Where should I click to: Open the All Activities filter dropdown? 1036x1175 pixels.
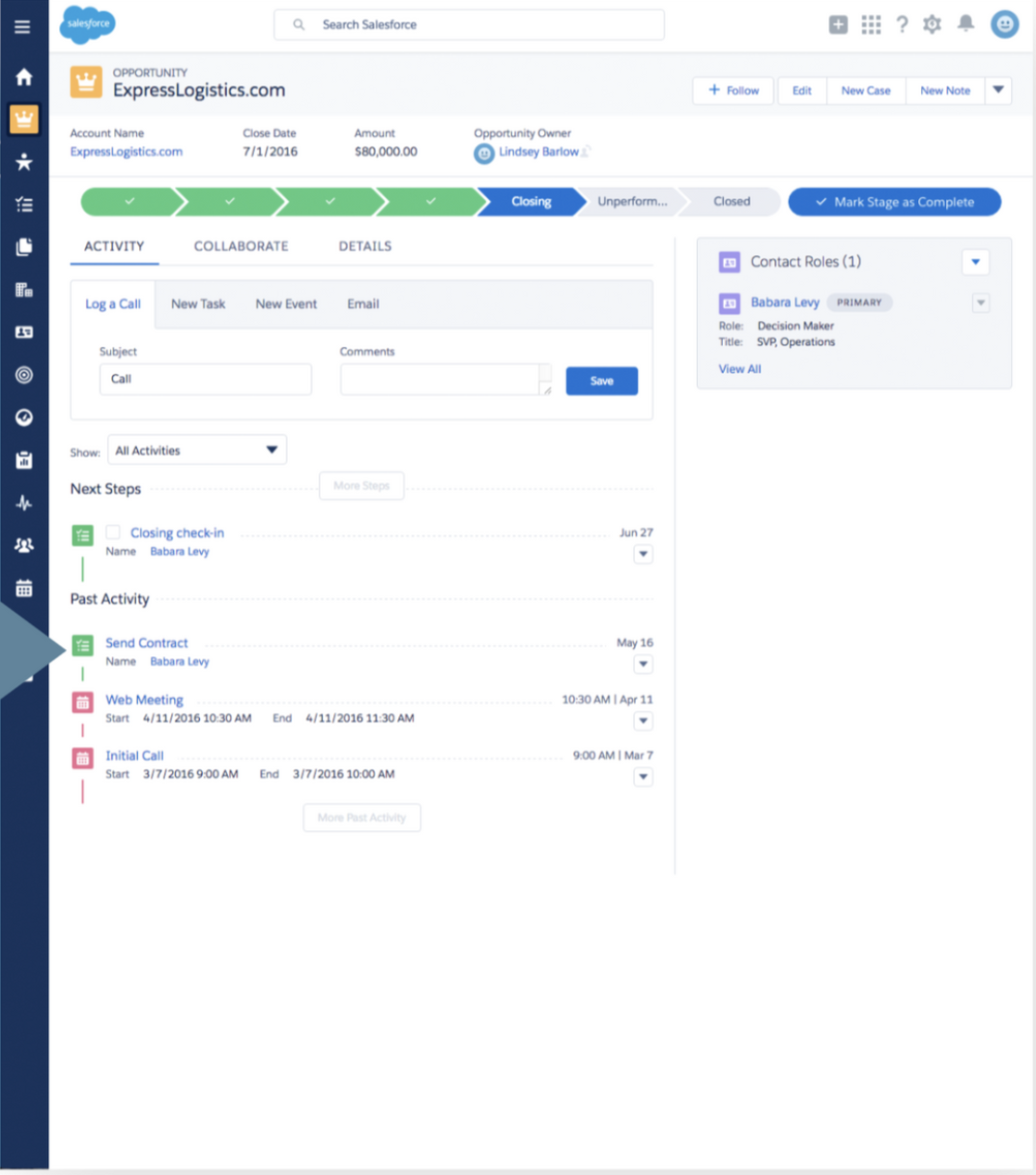pyautogui.click(x=197, y=450)
